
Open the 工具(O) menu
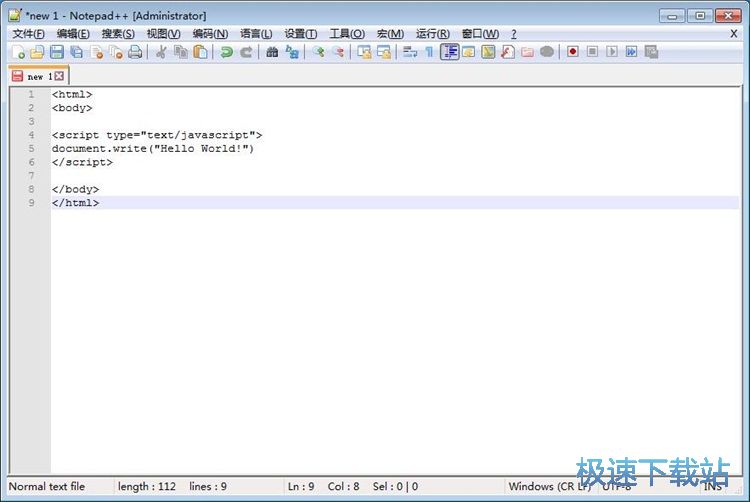[x=347, y=34]
